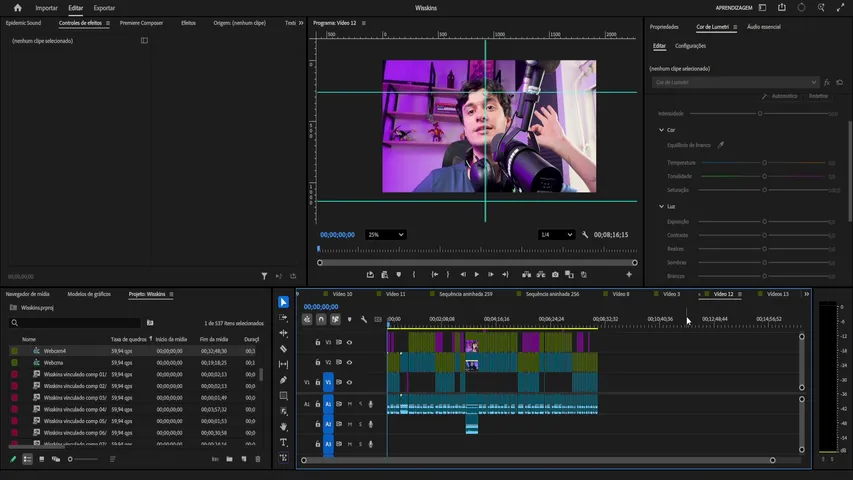This screenshot has width=853, height=480.
Task: Open the 1/4 playback resolution dropdown
Action: pos(556,235)
